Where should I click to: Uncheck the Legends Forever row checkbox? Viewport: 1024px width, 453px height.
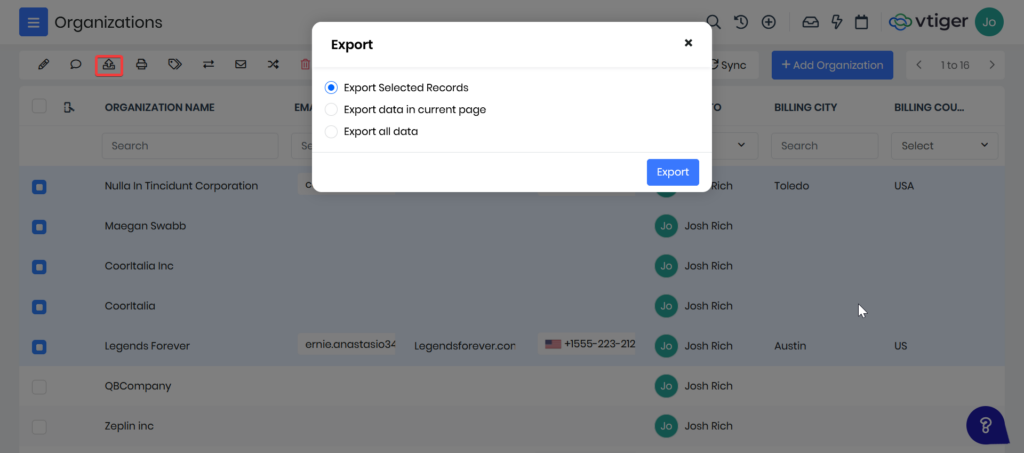coord(39,347)
